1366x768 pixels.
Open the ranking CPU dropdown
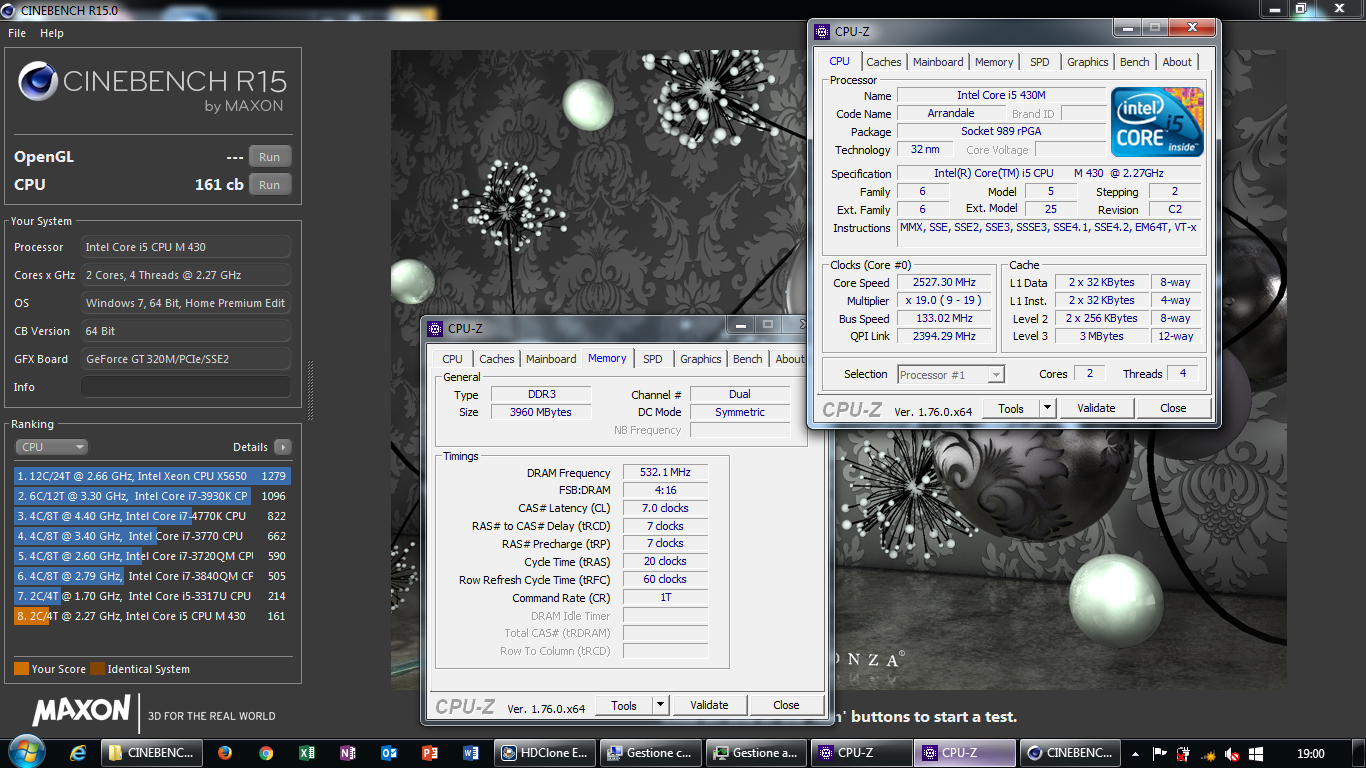click(51, 447)
